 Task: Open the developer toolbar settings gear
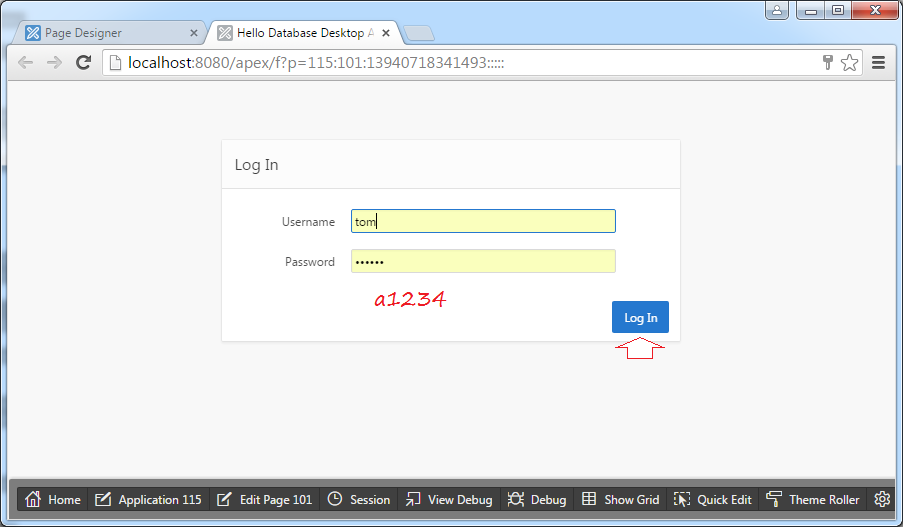pyautogui.click(x=882, y=499)
